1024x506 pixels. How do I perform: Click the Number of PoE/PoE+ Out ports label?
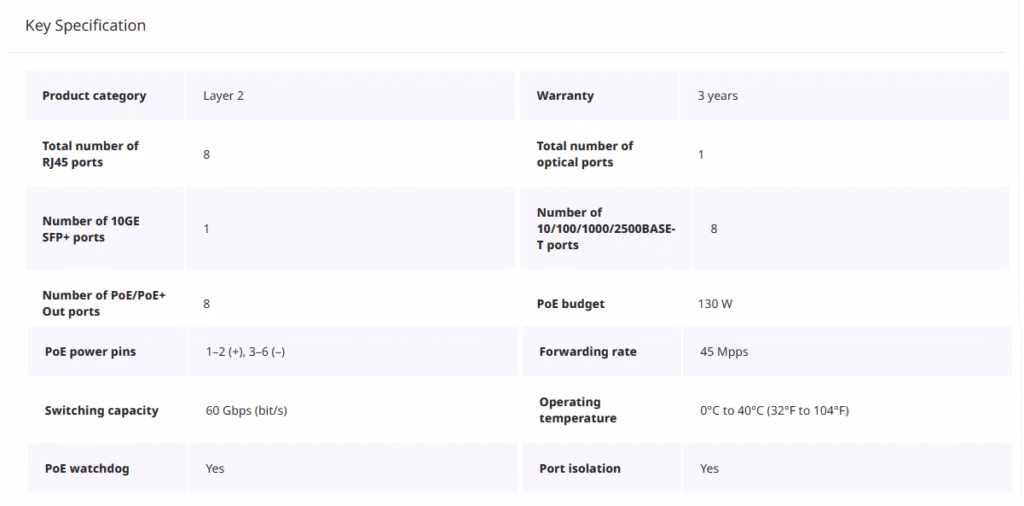coord(104,304)
